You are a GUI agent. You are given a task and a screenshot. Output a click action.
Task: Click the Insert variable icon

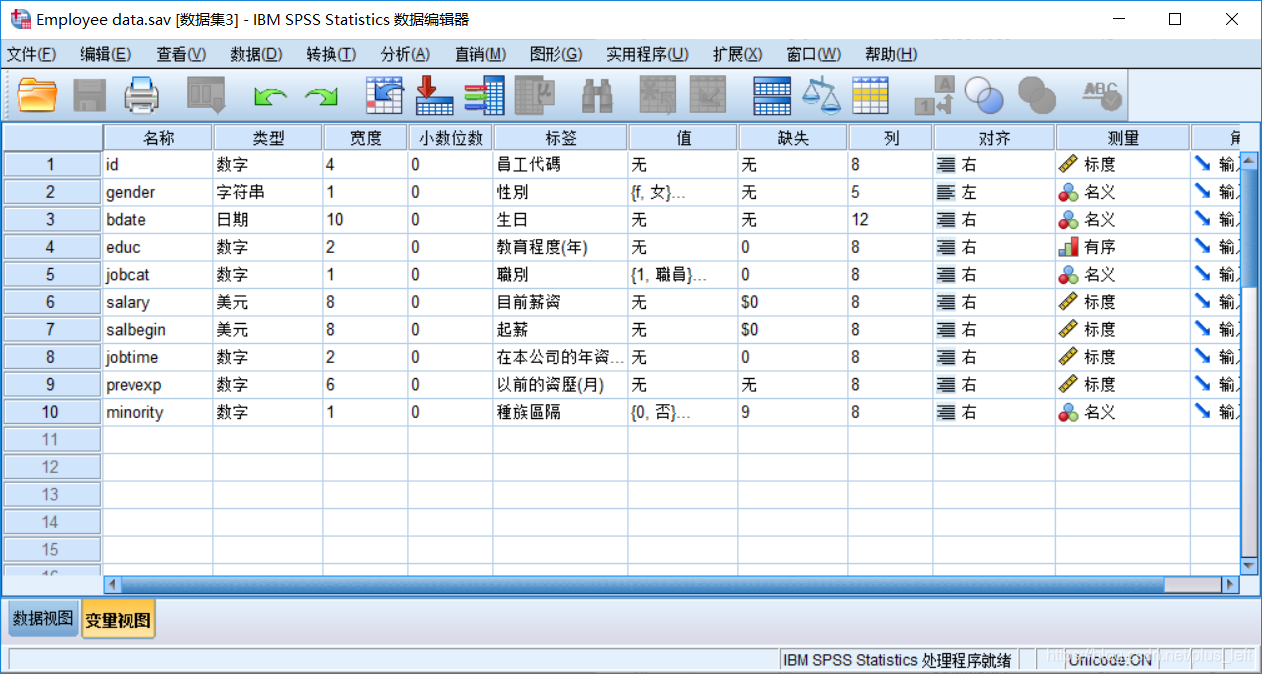tap(708, 95)
